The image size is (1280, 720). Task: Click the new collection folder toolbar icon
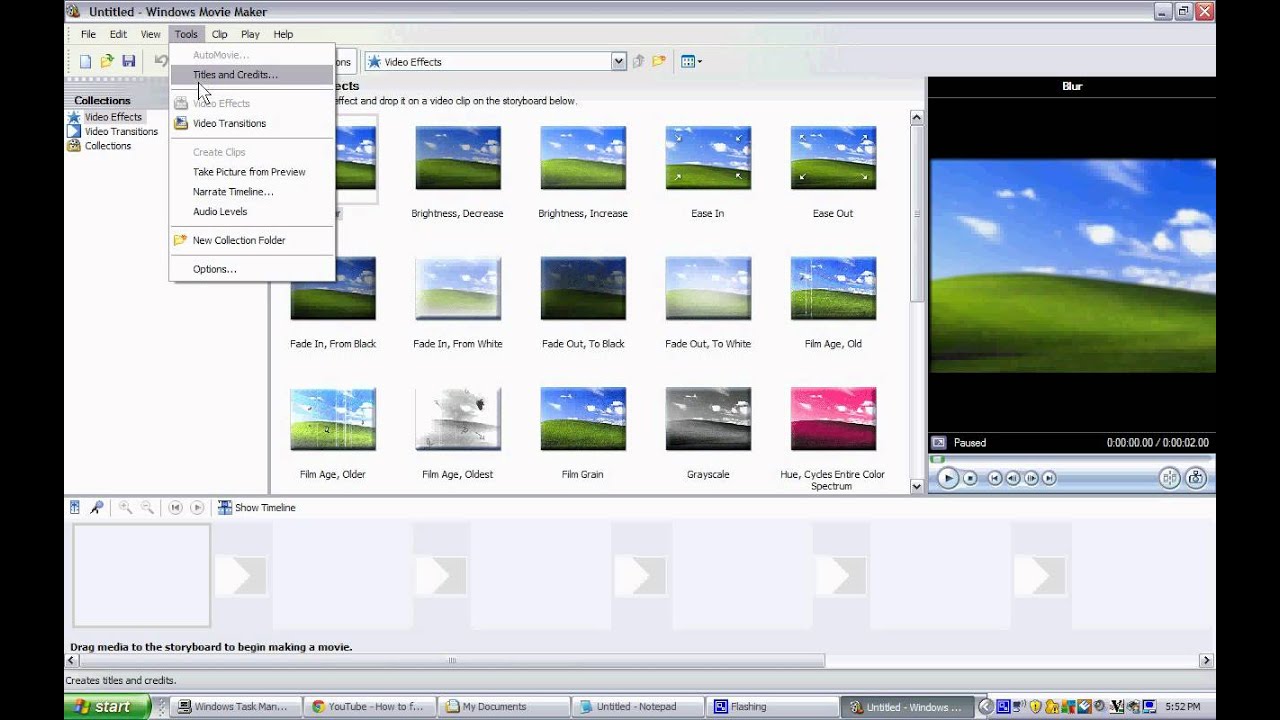coord(659,62)
